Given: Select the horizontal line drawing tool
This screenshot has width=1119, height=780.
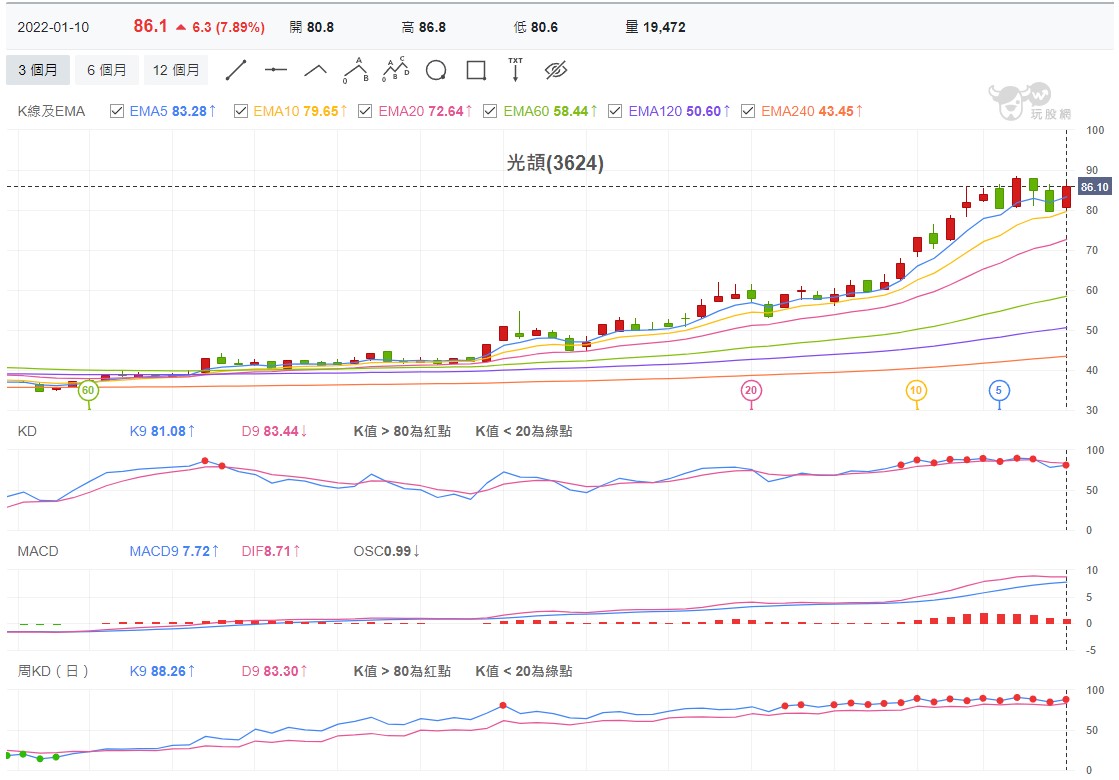Looking at the screenshot, I should [x=275, y=70].
